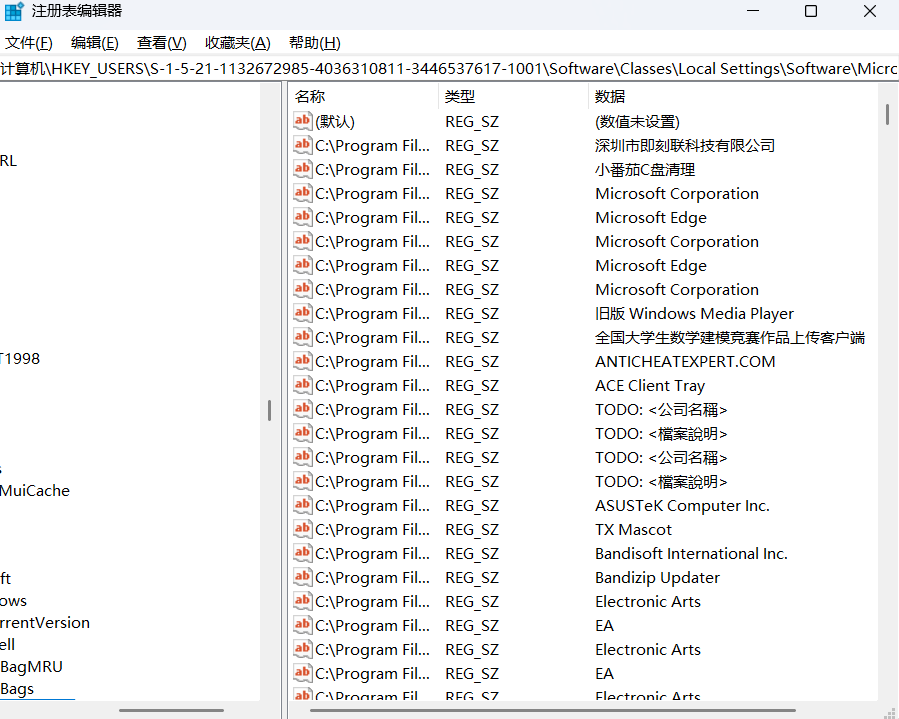Click 全国大学生数学建模竞赛作品上传客户端 data cell

(730, 338)
